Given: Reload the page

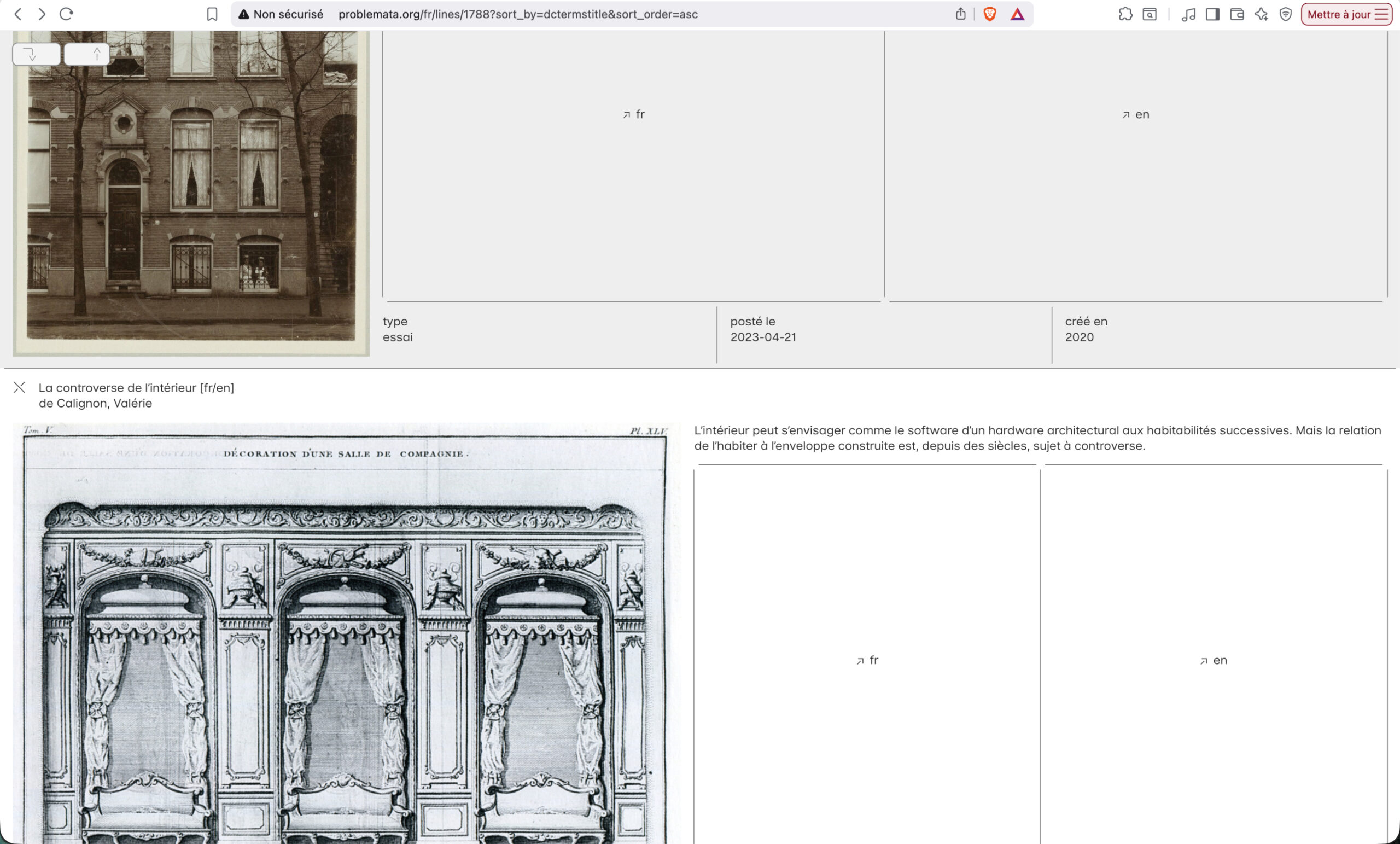Looking at the screenshot, I should (67, 14).
